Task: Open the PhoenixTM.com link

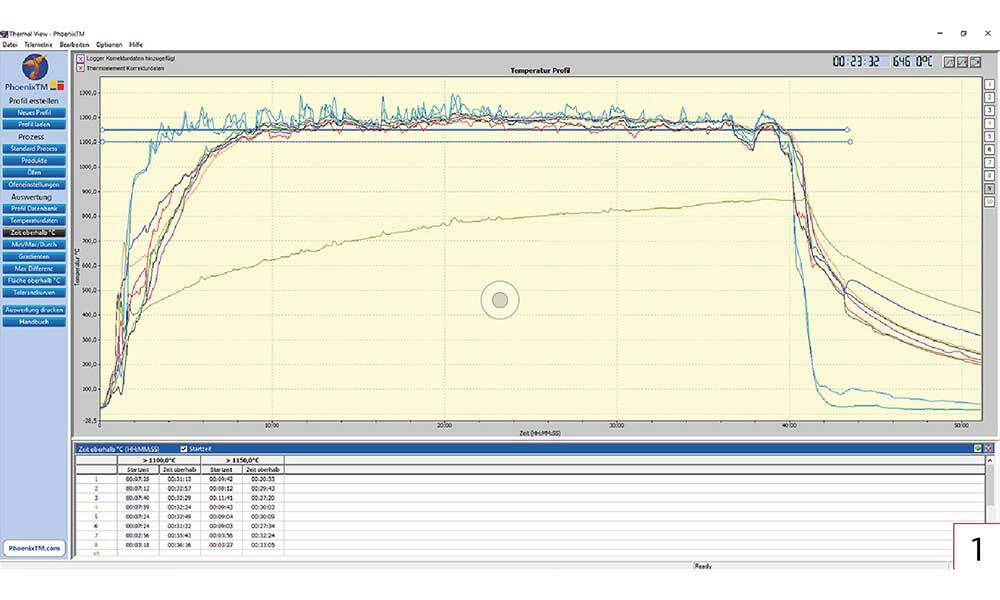Action: (35, 548)
